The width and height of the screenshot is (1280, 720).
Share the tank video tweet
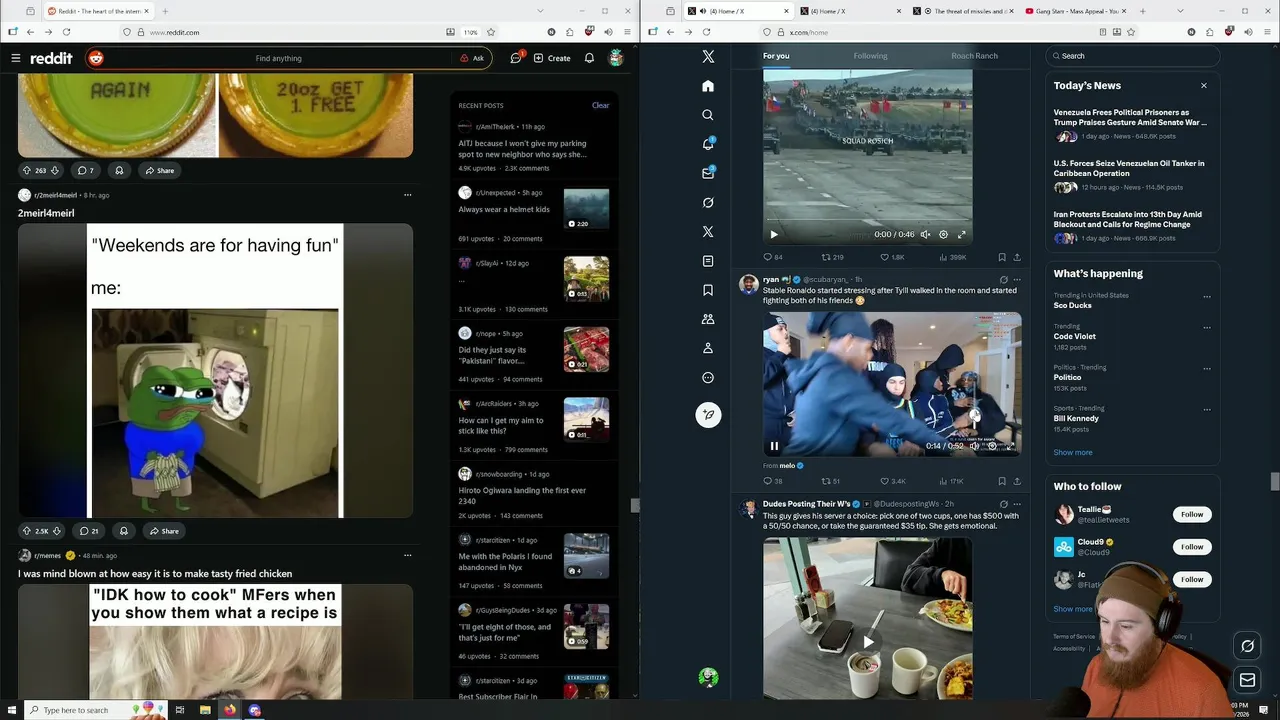[x=1017, y=257]
